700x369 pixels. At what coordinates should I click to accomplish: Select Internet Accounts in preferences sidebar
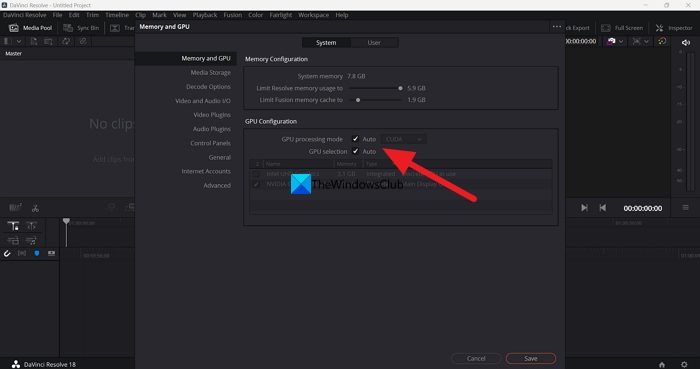[206, 171]
